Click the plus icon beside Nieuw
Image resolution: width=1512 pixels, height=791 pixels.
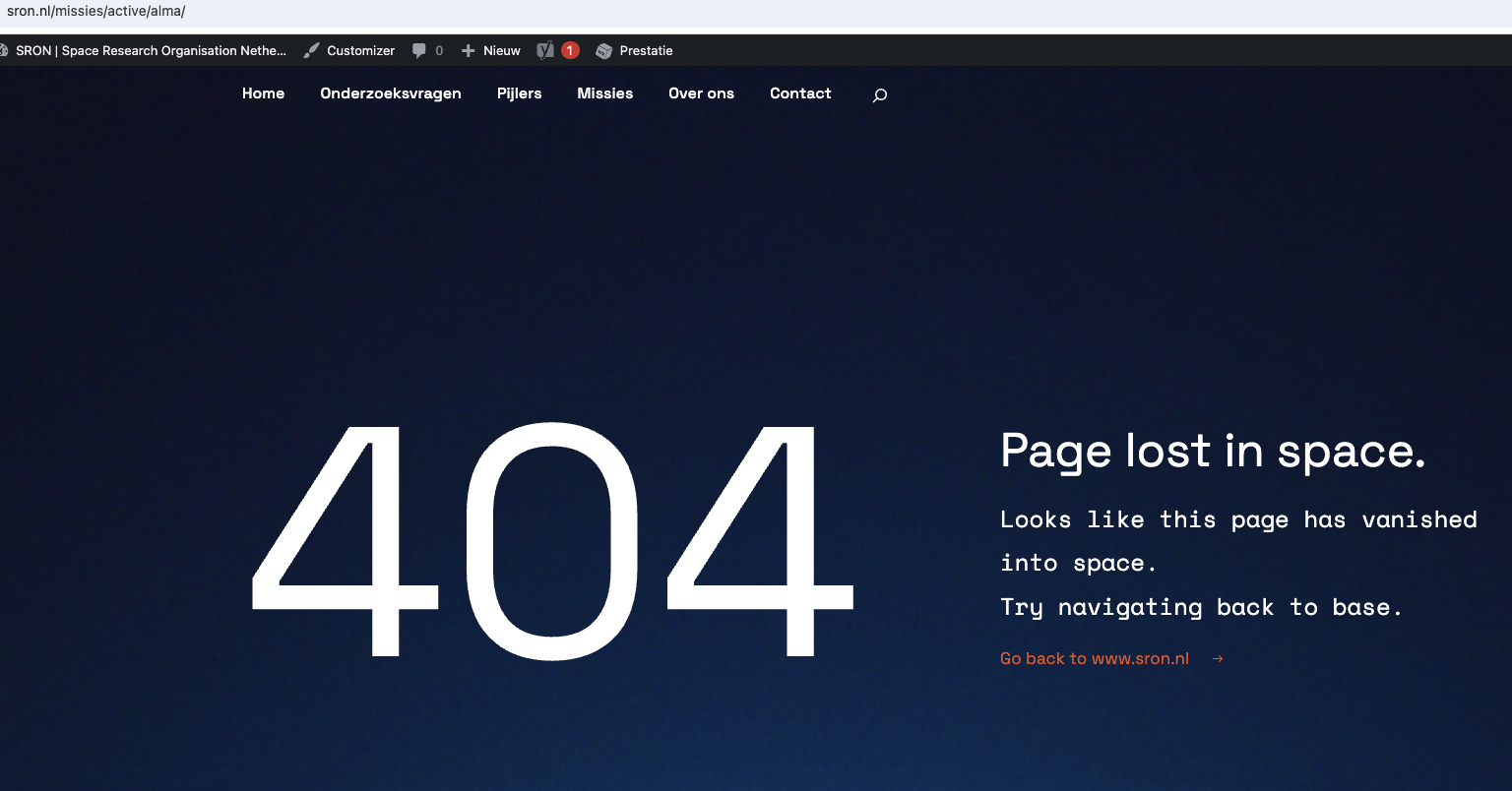click(x=468, y=50)
